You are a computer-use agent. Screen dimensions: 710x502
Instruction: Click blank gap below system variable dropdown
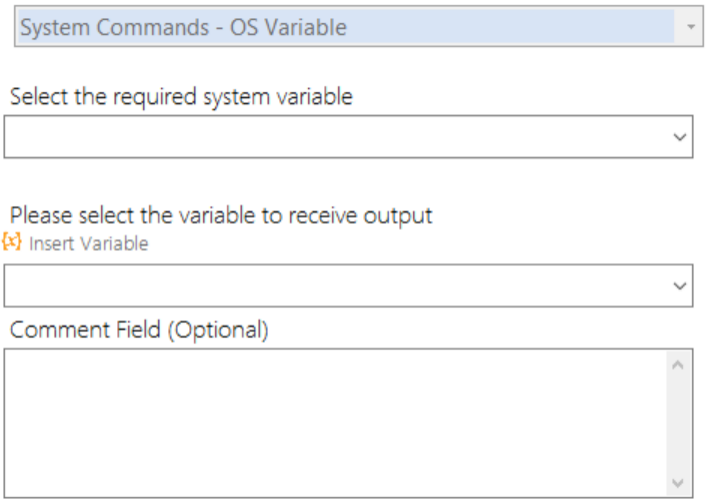tap(349, 180)
